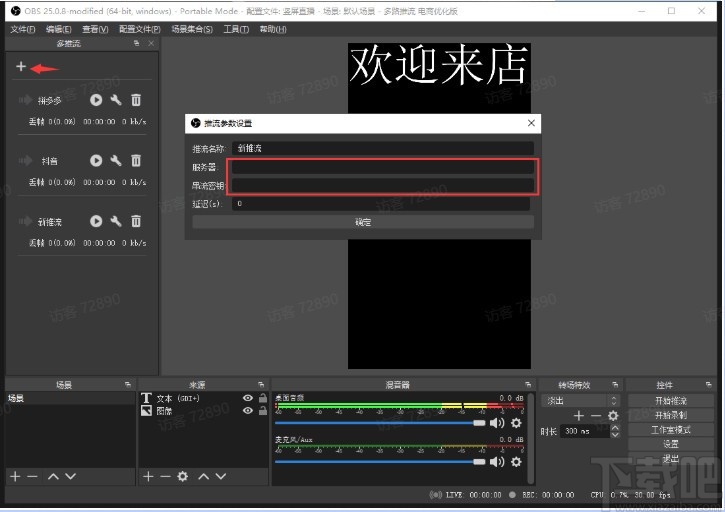The height and width of the screenshot is (512, 725).
Task: Select the 场景 scene item
Action: (x=70, y=398)
